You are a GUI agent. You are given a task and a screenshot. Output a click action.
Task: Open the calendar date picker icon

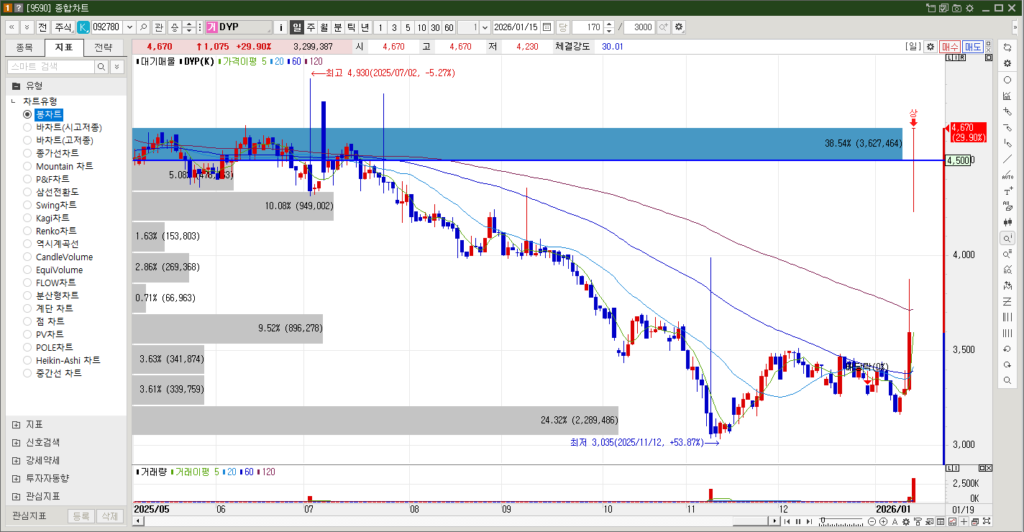tap(547, 27)
